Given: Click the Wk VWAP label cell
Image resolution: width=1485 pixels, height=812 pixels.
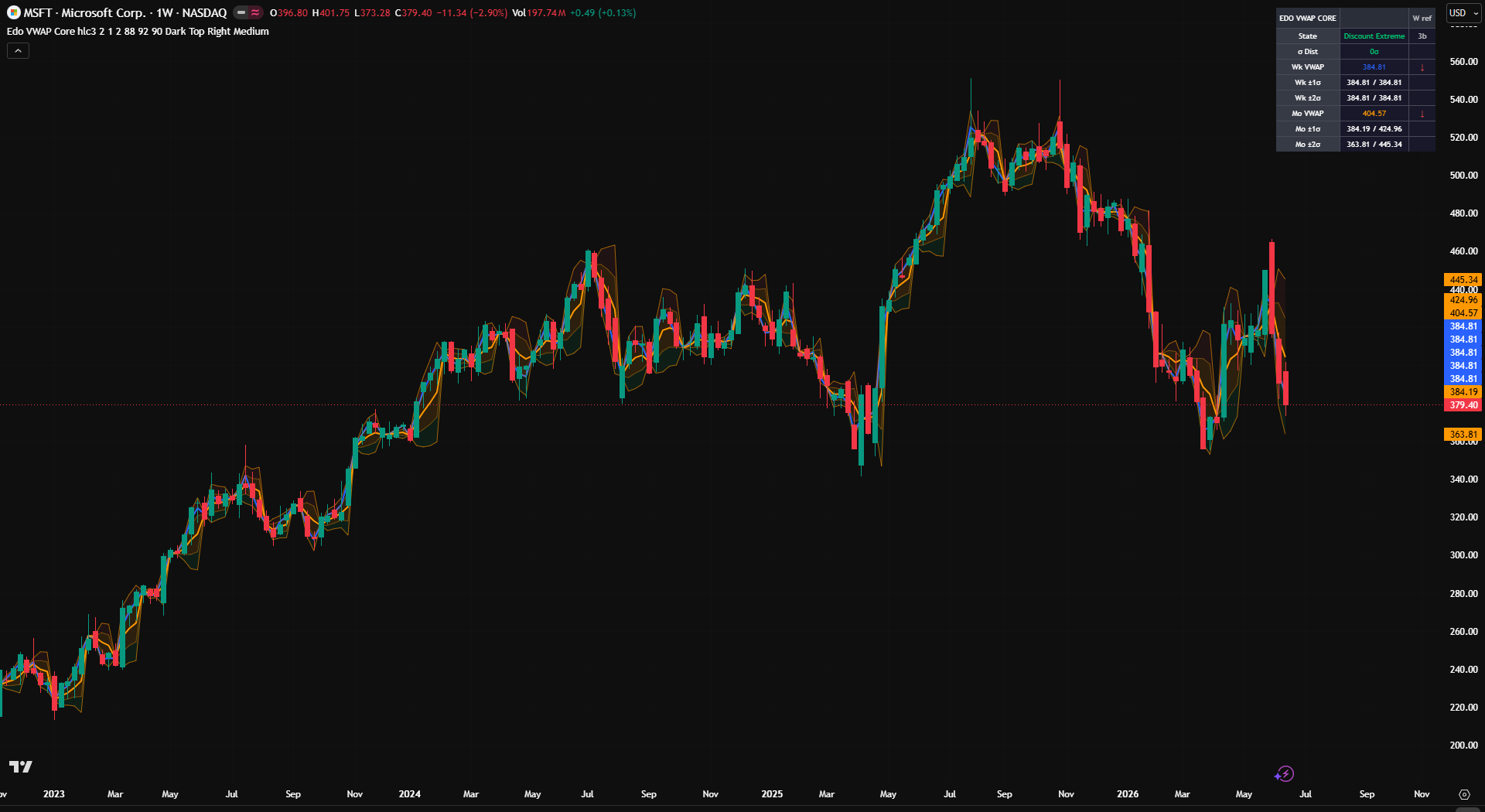Looking at the screenshot, I should 1308,67.
